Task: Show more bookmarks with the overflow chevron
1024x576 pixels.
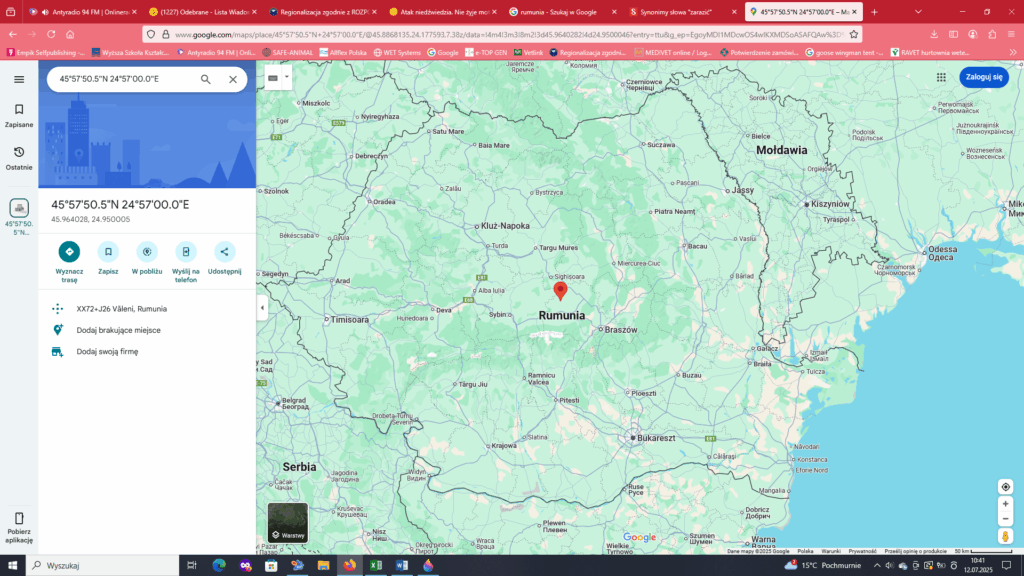Action: (x=1013, y=52)
